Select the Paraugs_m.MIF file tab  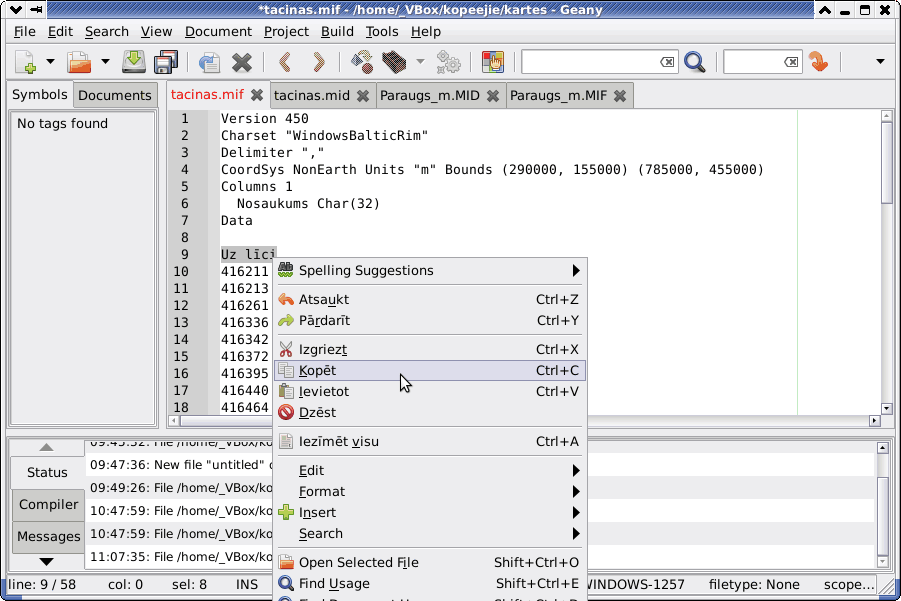click(x=559, y=95)
